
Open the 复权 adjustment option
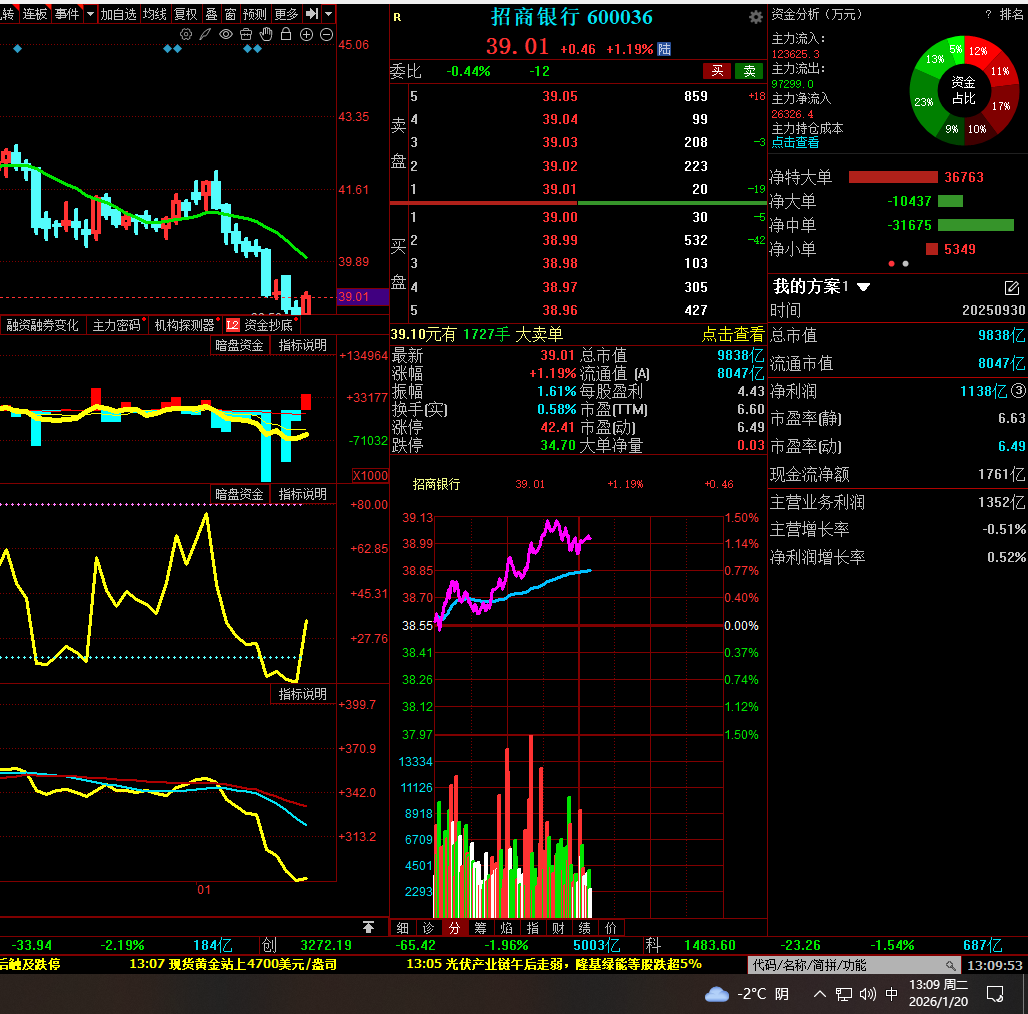coord(186,14)
